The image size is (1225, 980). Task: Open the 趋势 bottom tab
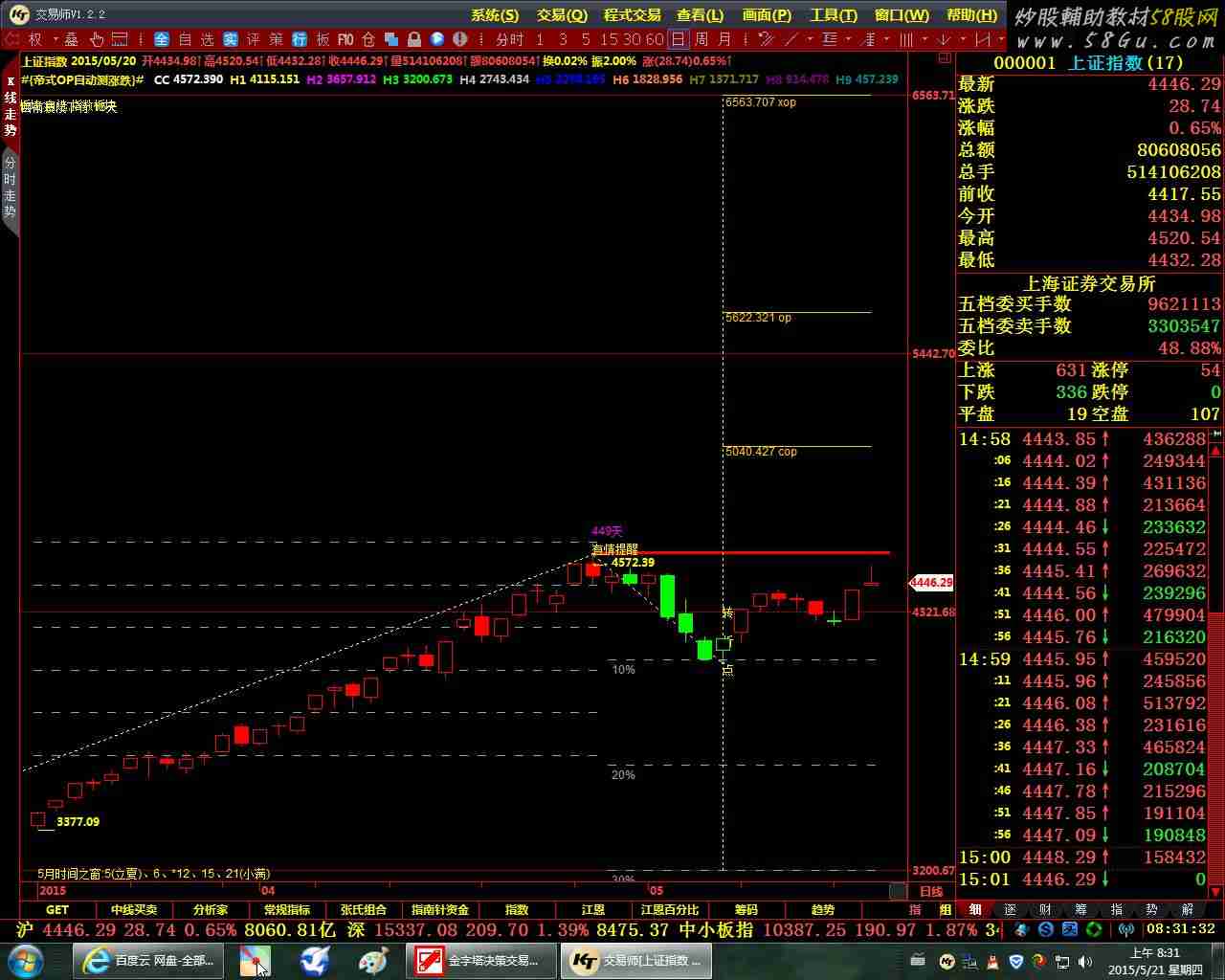pos(823,910)
